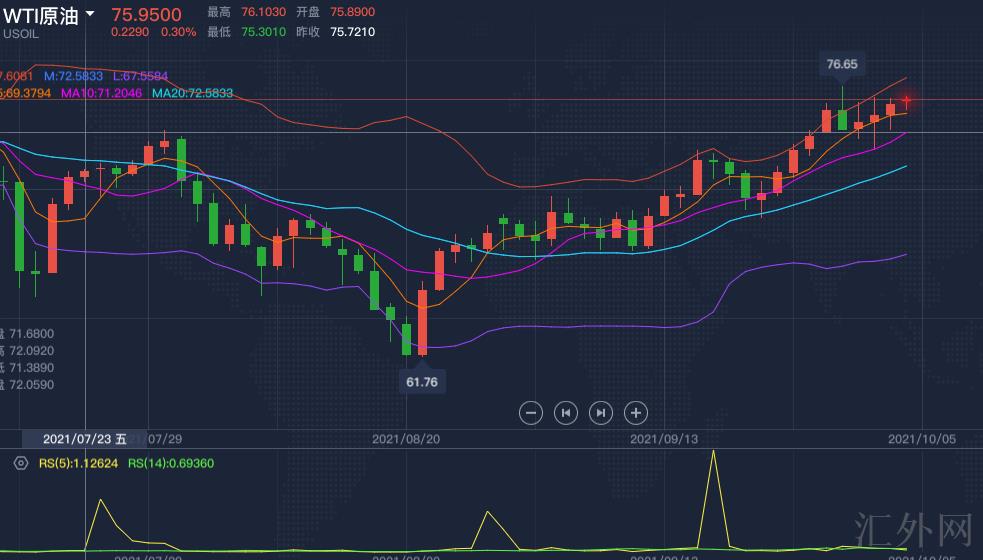
Task: Select the RS(14) indicator label
Action: pos(171,463)
